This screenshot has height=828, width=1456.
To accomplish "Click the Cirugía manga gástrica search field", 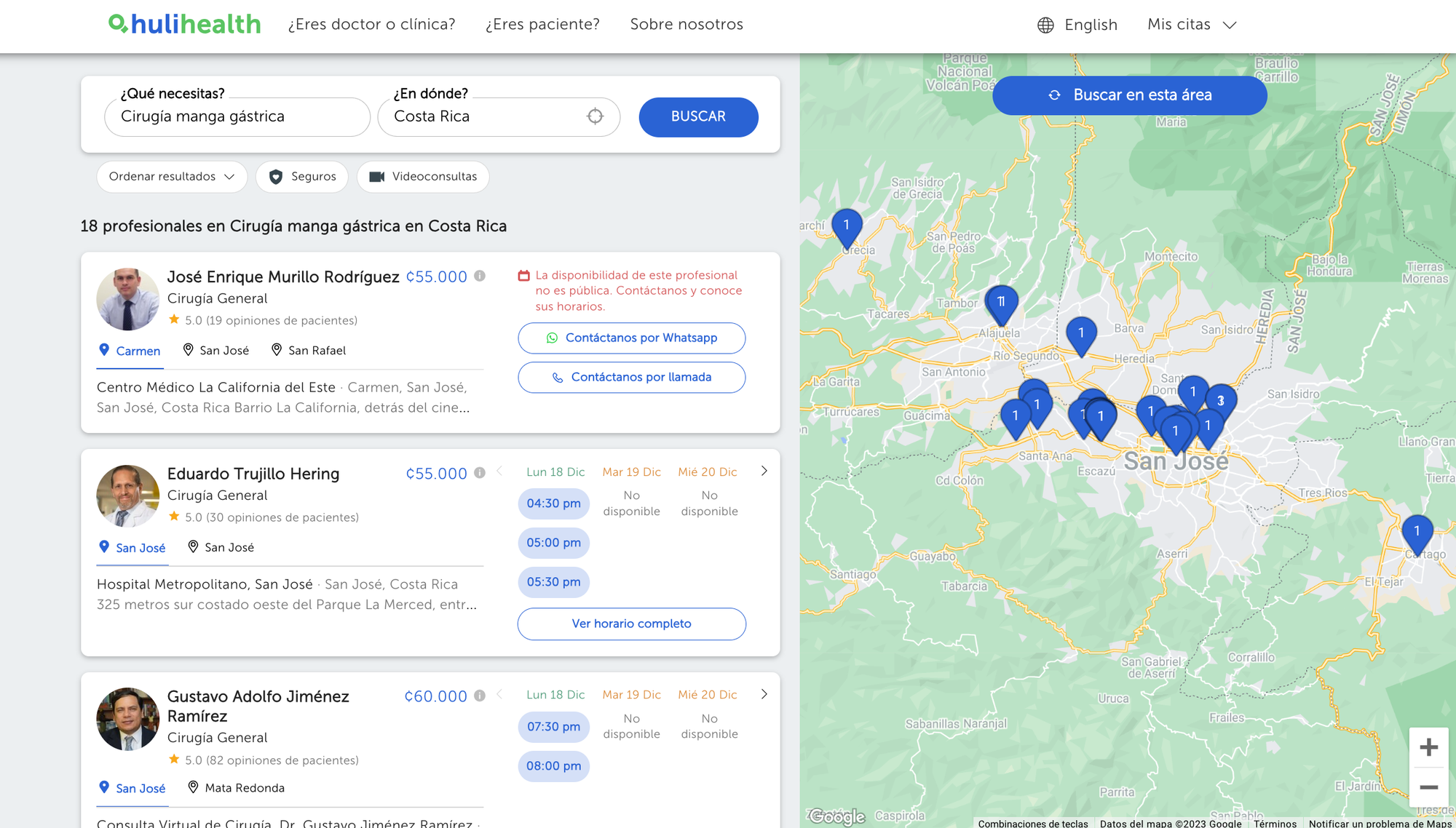I will tap(237, 117).
